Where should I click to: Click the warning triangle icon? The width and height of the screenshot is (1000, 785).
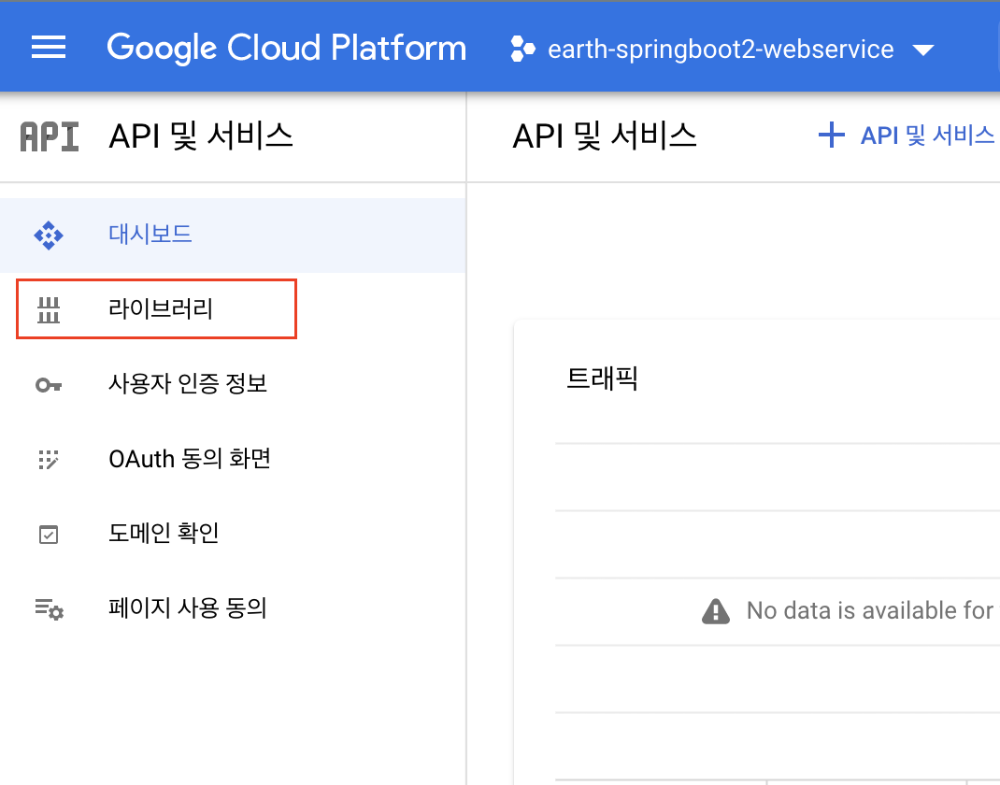point(716,611)
